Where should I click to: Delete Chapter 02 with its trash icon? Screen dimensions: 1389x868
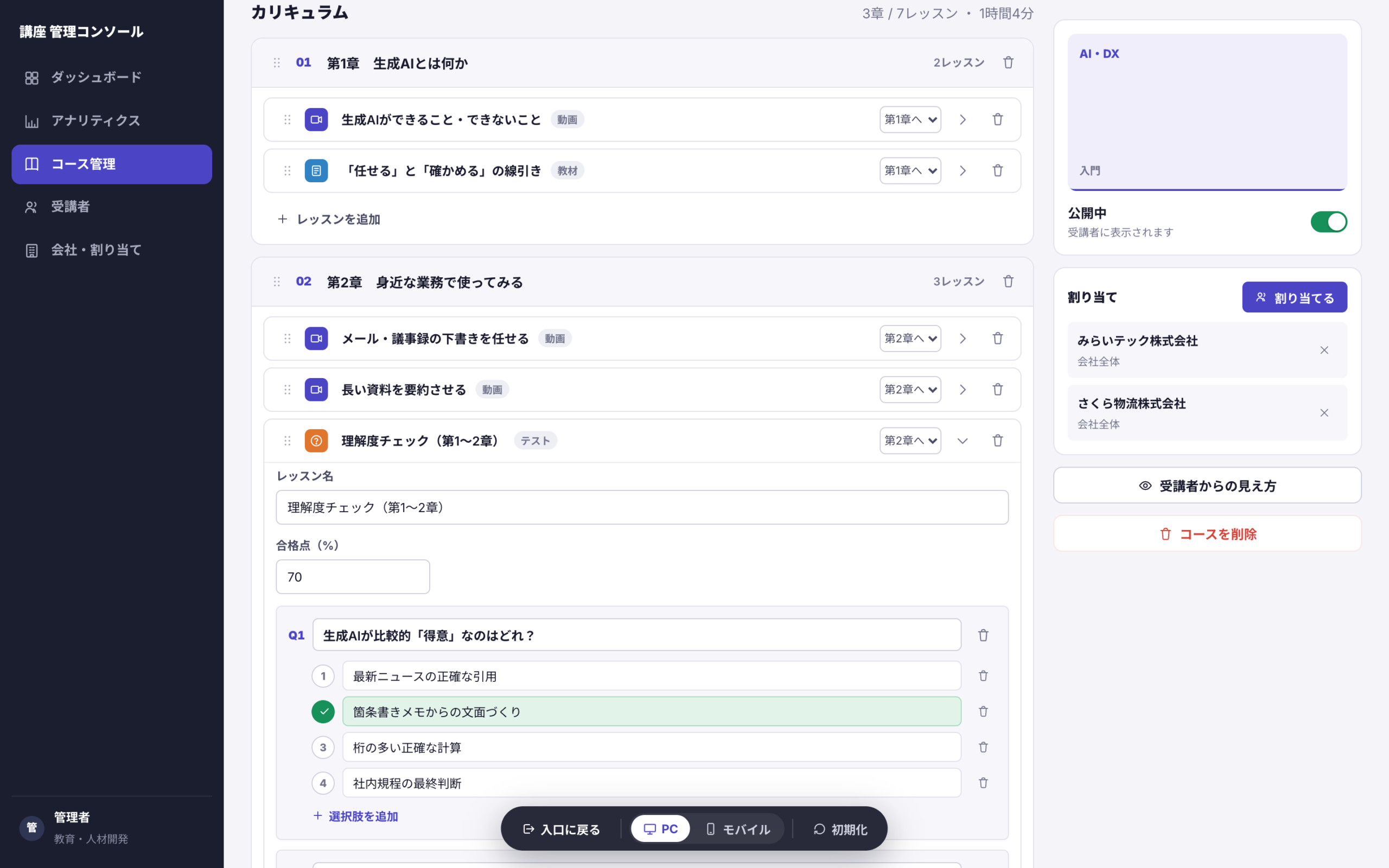pos(1008,282)
